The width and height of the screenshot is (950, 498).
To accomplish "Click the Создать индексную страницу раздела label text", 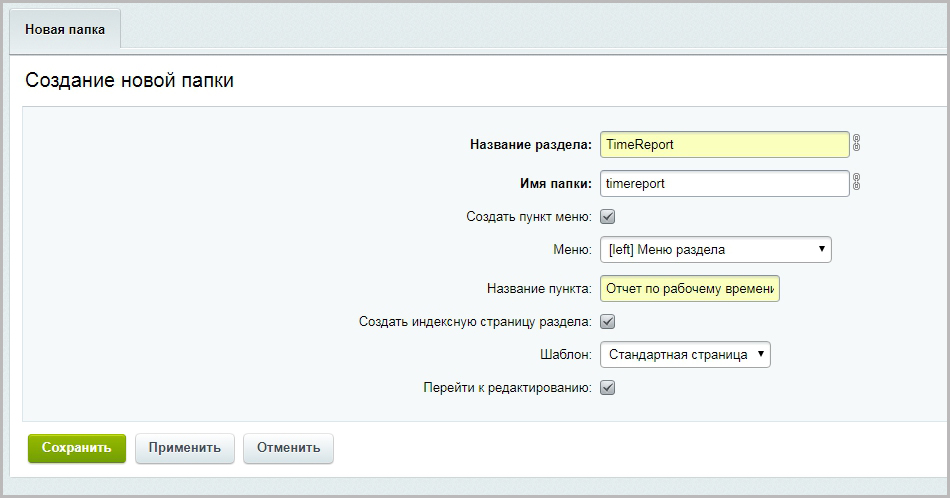I will coord(475,322).
